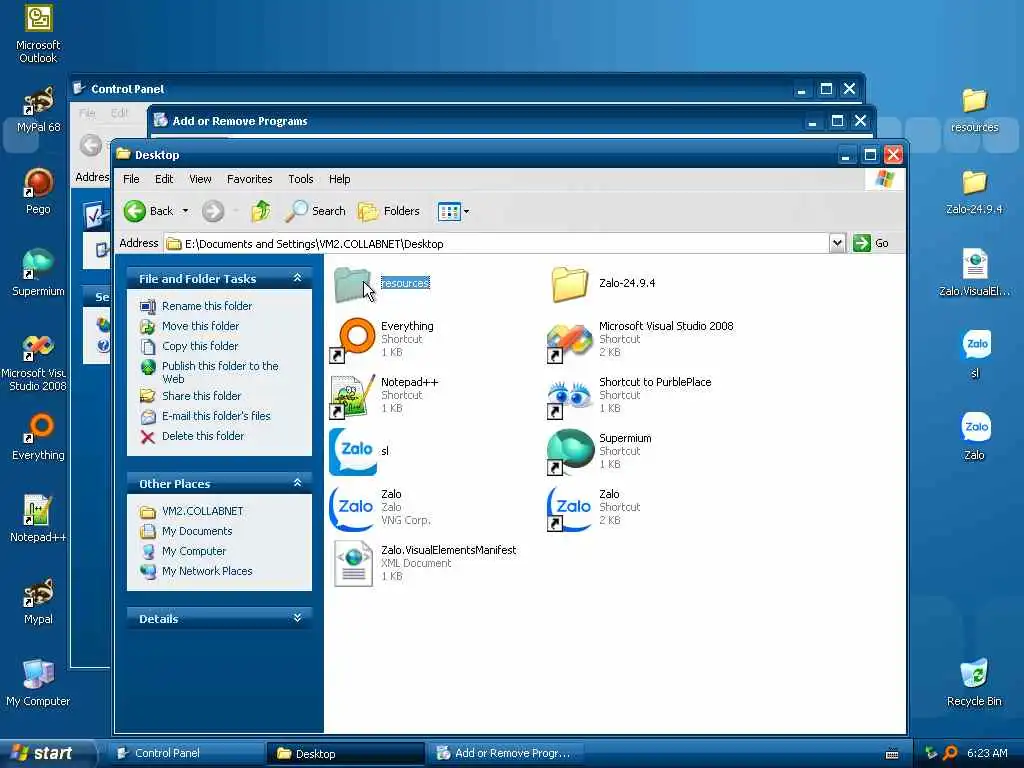Click the Back button in toolbar

click(149, 211)
